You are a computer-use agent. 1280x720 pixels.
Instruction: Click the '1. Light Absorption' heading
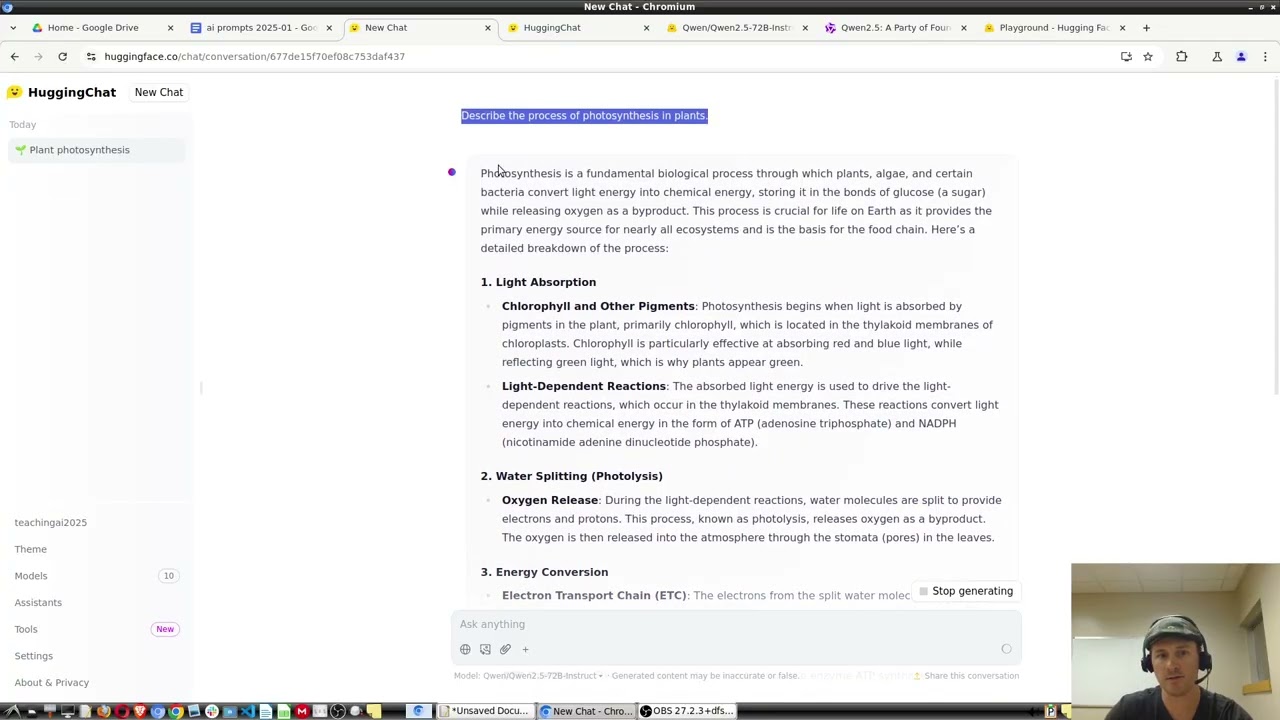point(538,282)
